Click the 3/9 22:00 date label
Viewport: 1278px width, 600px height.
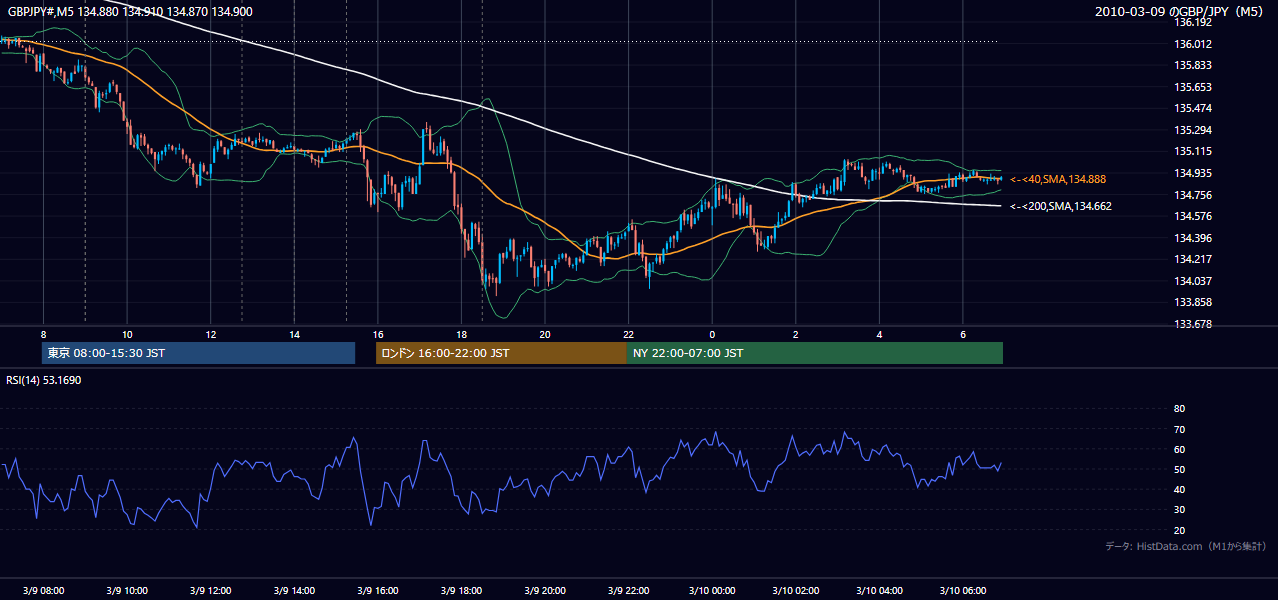(x=628, y=591)
